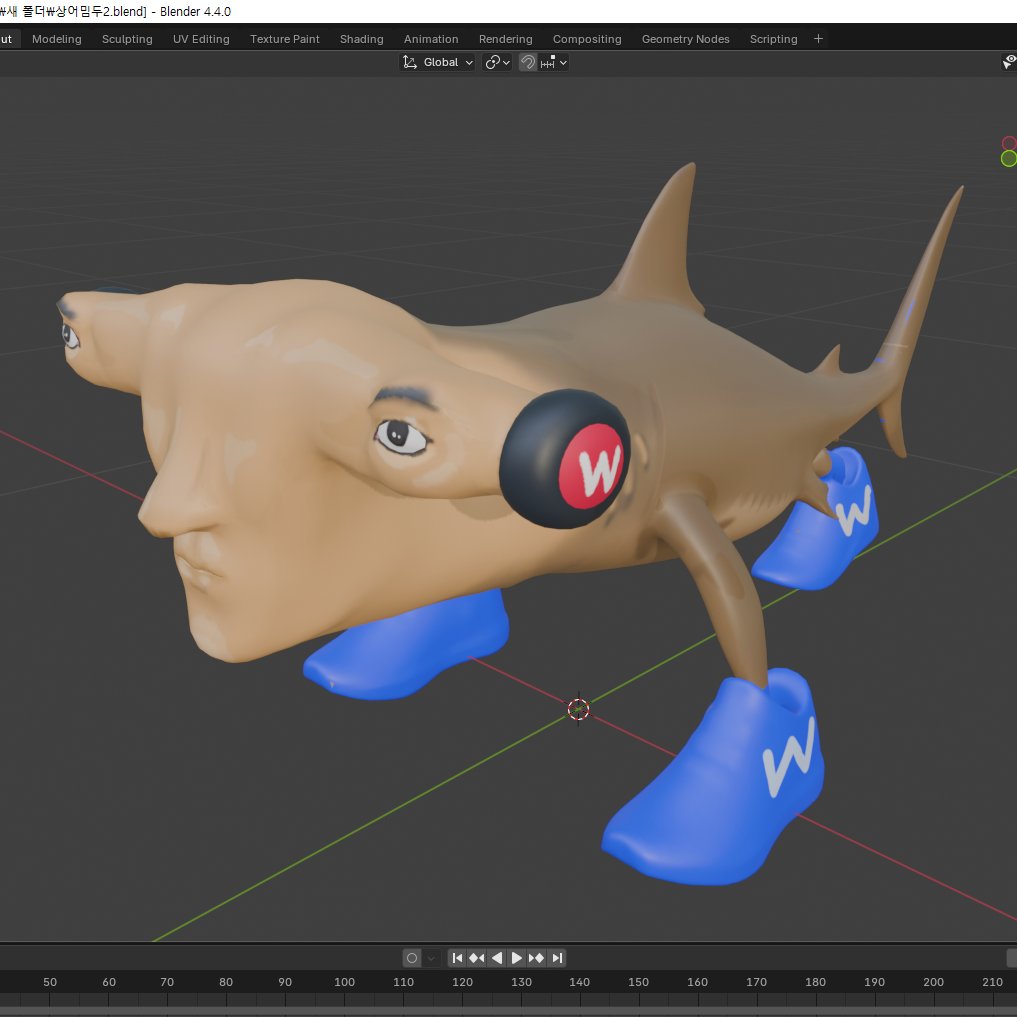
Task: Open the Global transform orientation dropdown
Action: 438,62
